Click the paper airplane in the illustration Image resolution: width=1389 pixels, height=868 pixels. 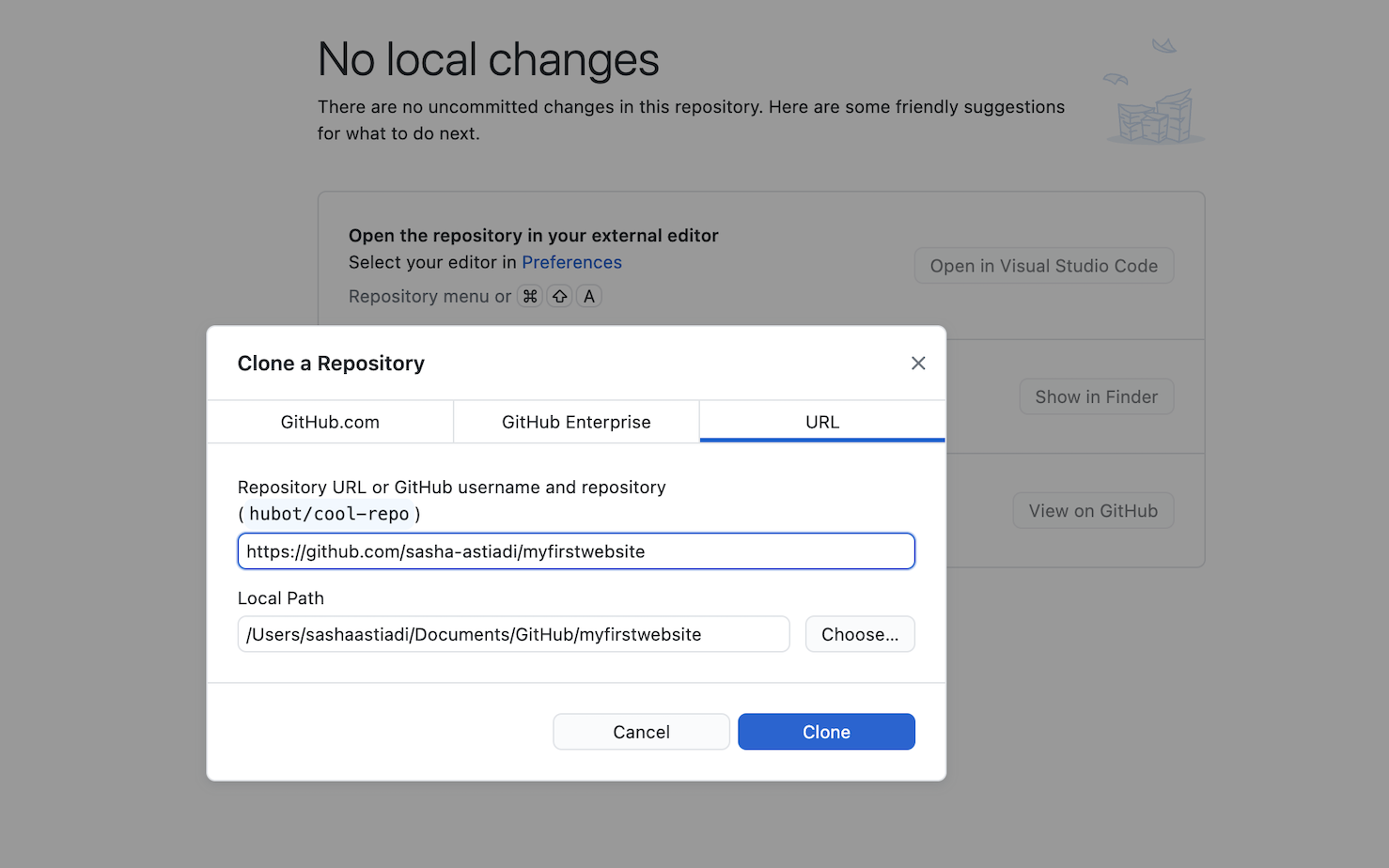click(x=1164, y=45)
